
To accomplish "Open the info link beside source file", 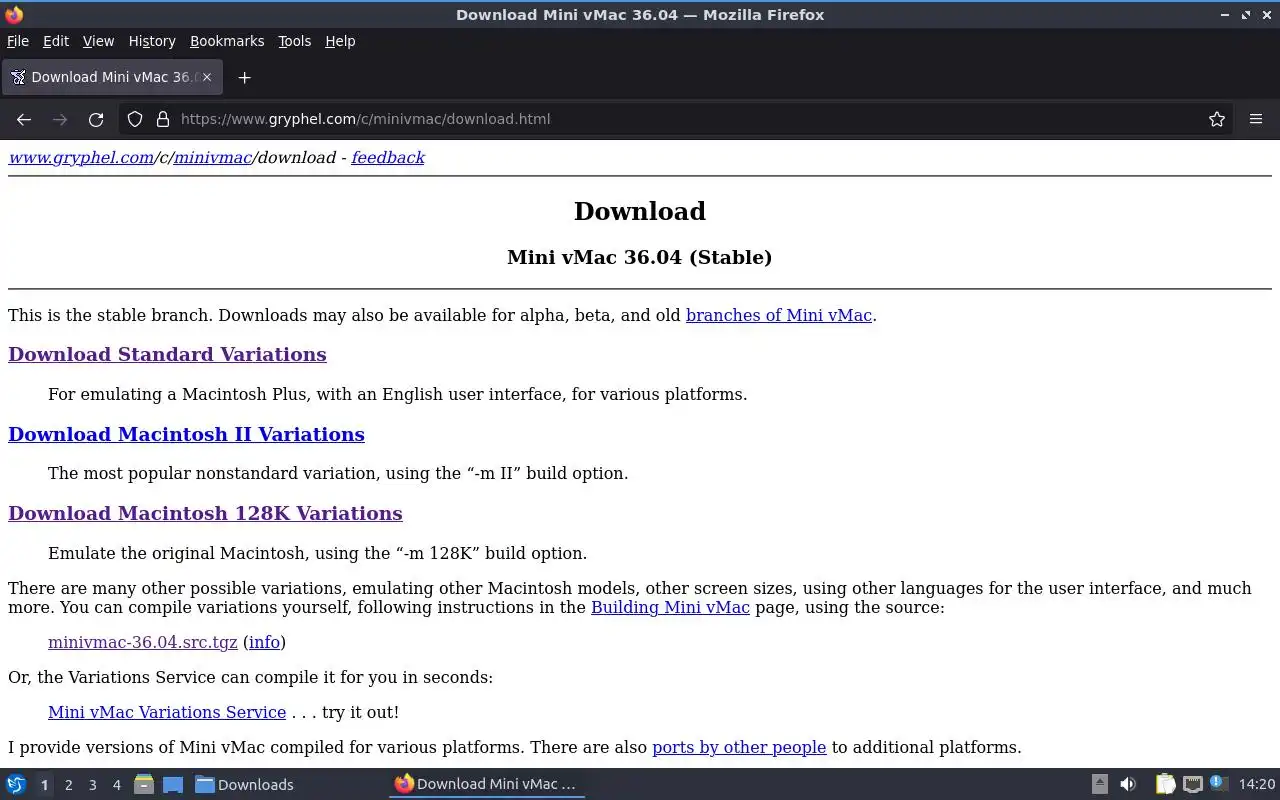I will coord(264,642).
